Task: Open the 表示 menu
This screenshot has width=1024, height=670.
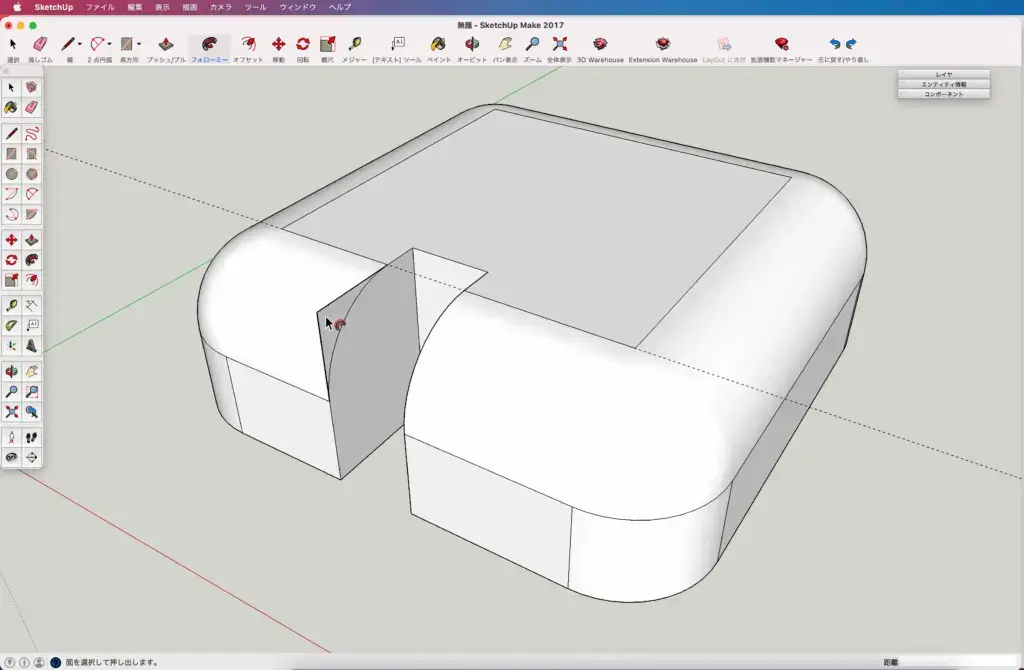Action: 162,7
